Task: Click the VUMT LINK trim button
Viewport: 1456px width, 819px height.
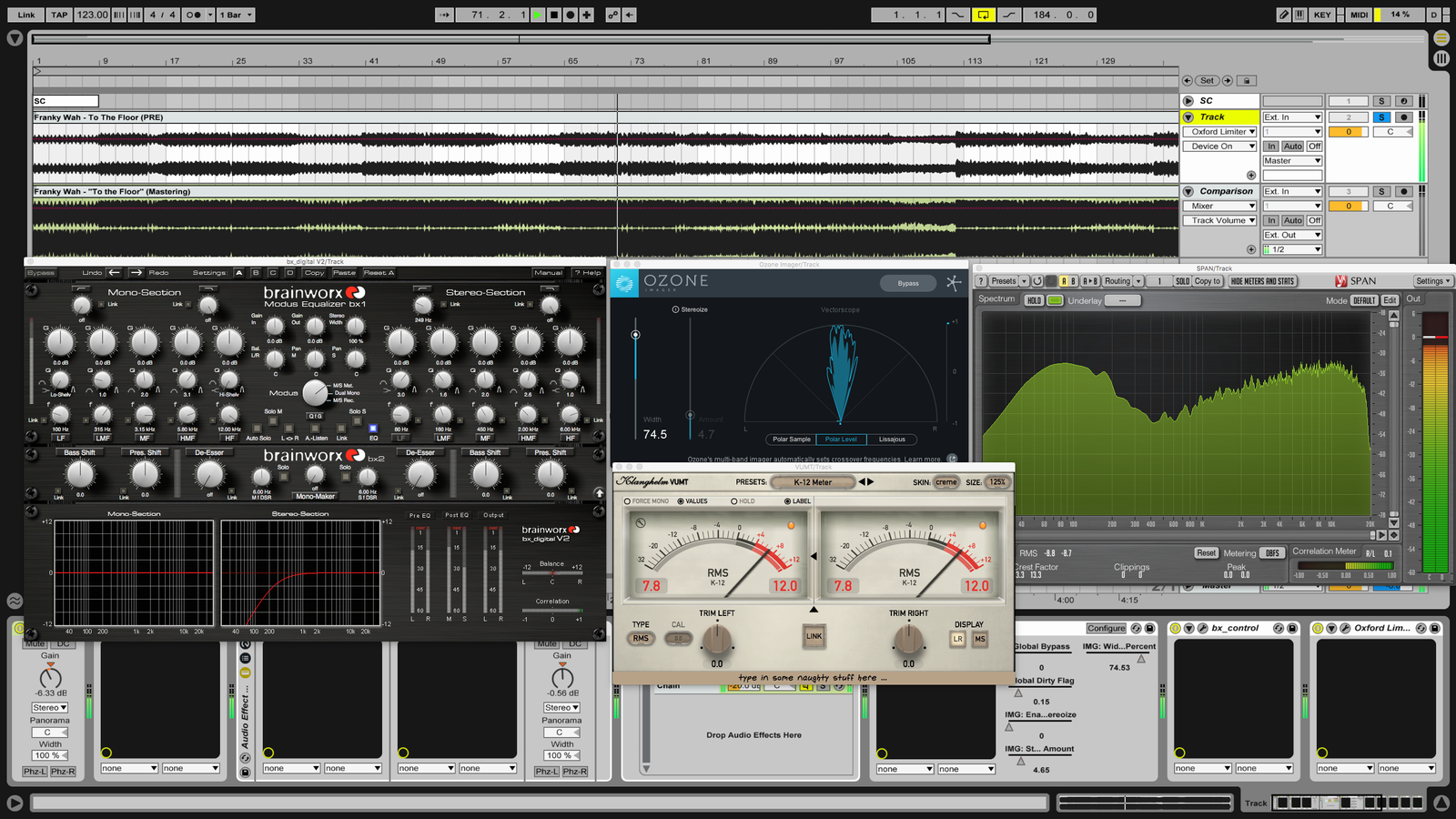Action: [814, 636]
